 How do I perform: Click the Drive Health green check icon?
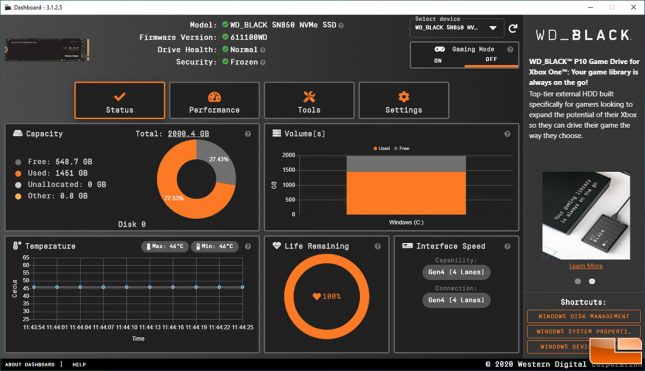[225, 49]
